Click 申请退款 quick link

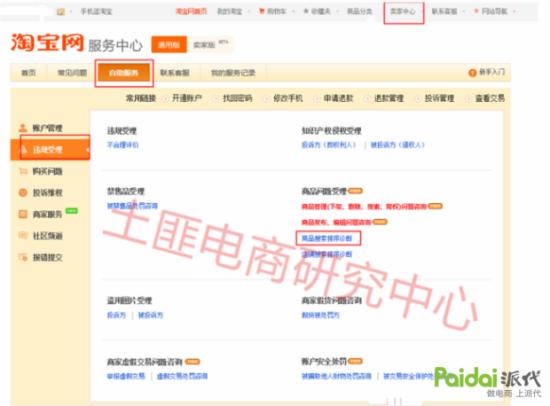[338, 98]
